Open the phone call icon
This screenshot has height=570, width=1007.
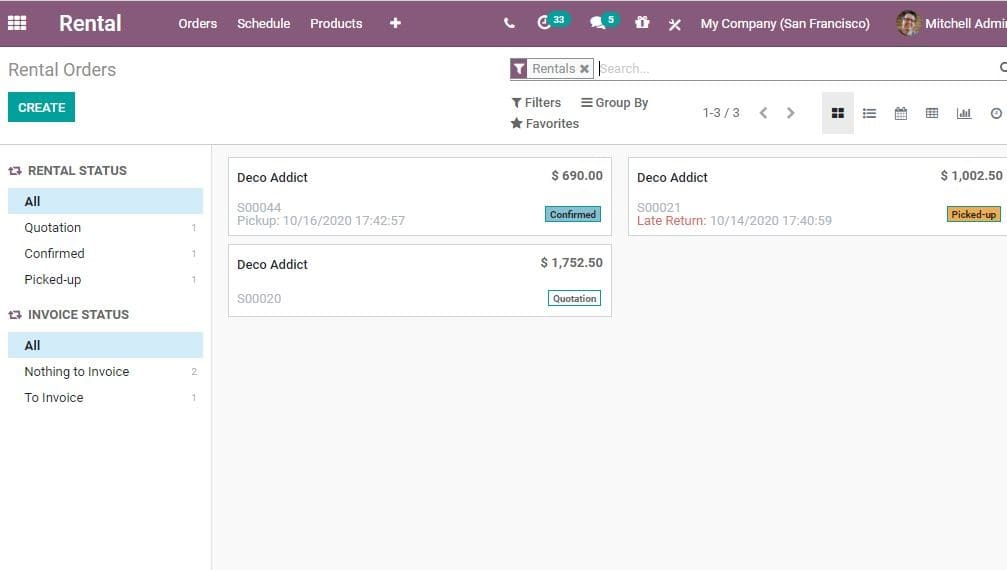(x=509, y=23)
